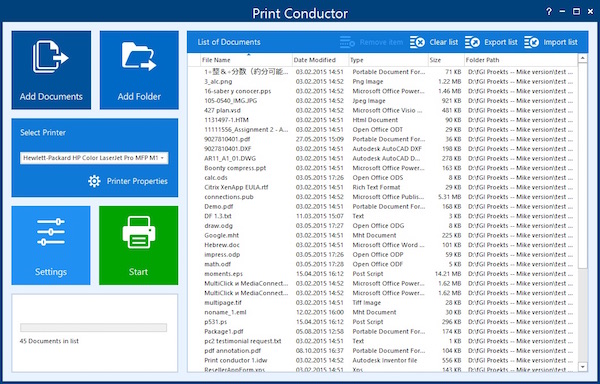Select the file Package1.pdf
Screen dimensions: 600x384
(x=224, y=332)
